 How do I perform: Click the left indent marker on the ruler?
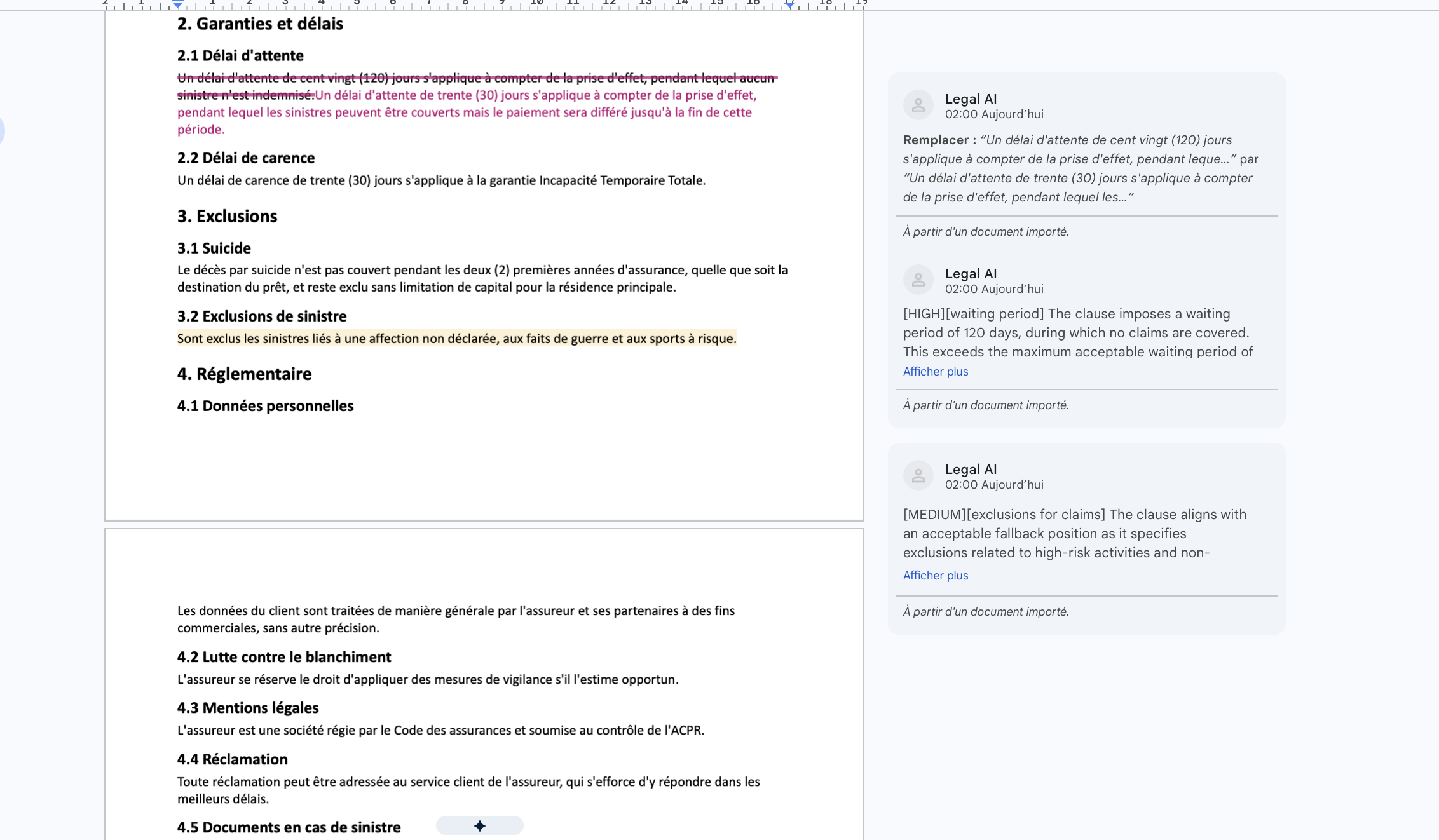pos(178,4)
